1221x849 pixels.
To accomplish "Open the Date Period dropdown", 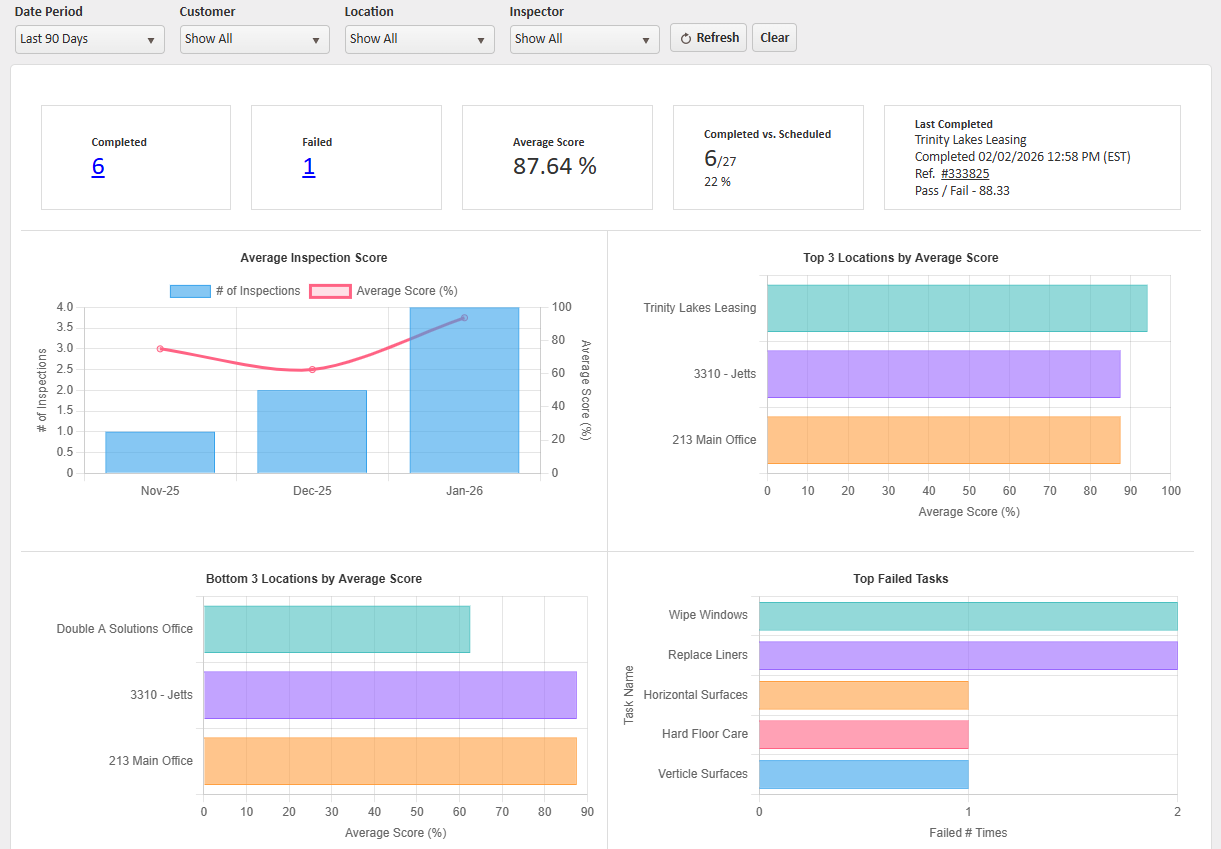I will click(x=89, y=39).
